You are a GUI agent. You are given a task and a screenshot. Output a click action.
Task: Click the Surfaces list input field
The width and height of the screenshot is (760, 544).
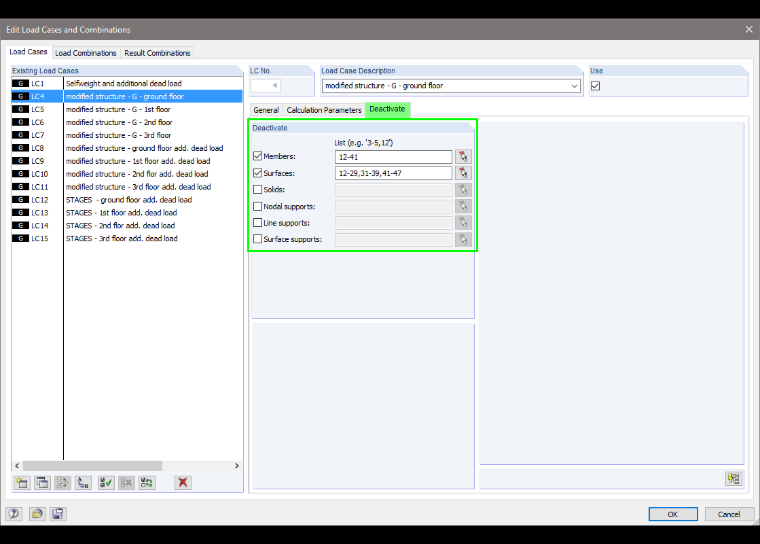pos(394,173)
